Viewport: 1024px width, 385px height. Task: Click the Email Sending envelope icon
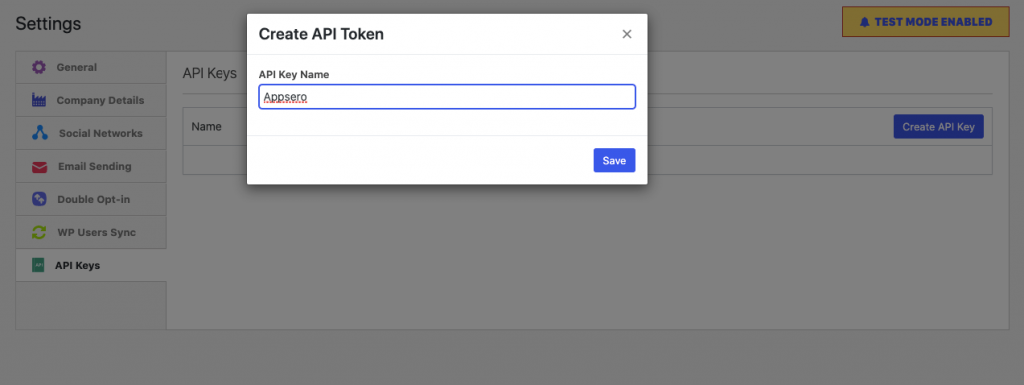click(39, 167)
